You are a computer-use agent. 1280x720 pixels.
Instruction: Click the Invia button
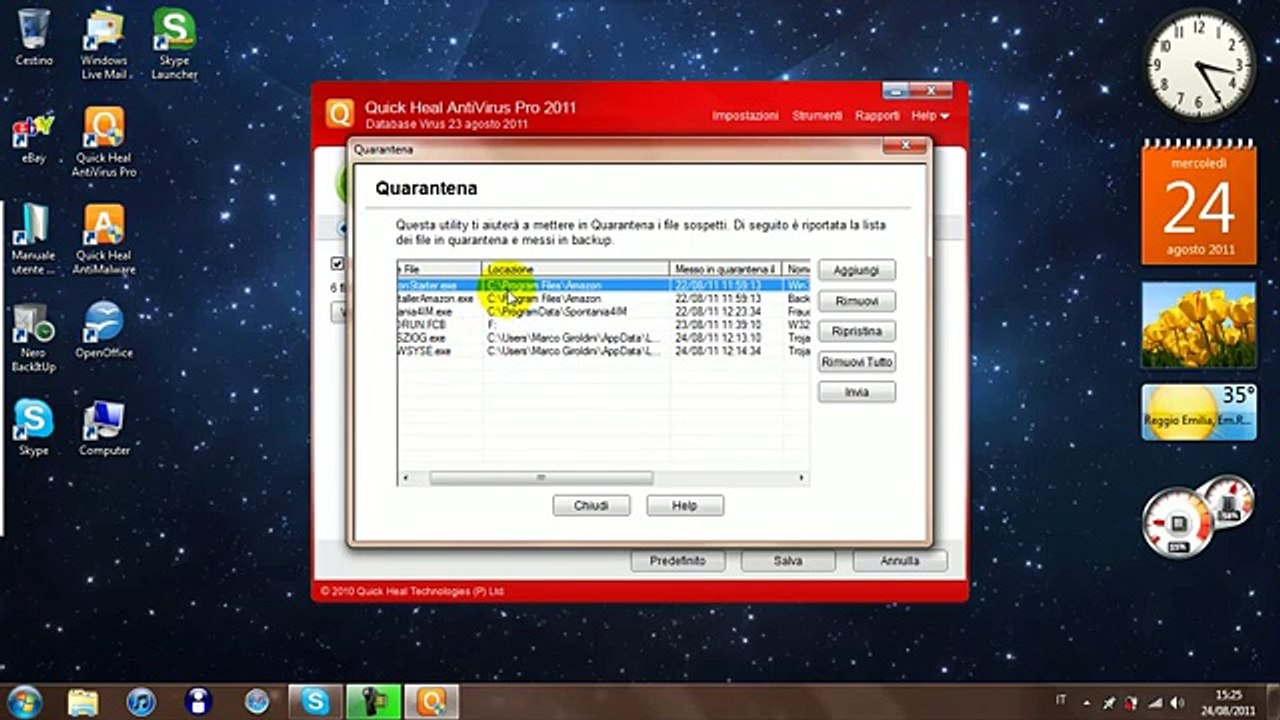point(857,392)
